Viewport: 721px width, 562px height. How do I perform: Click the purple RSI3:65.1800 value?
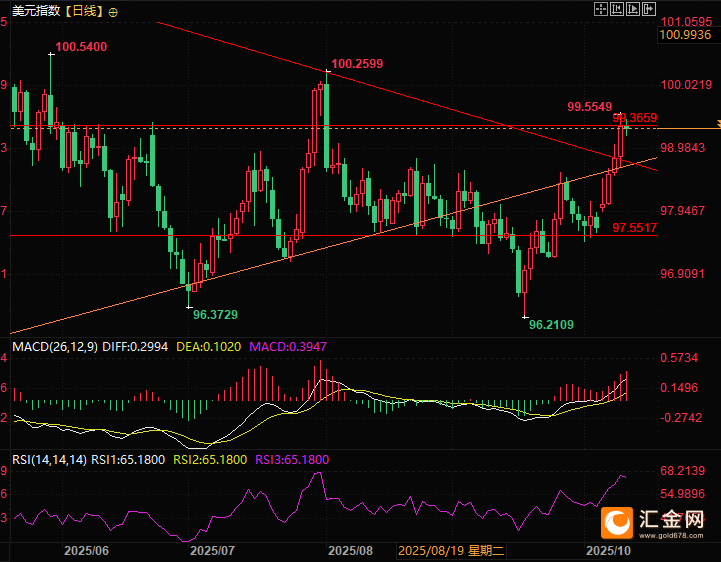[292, 459]
